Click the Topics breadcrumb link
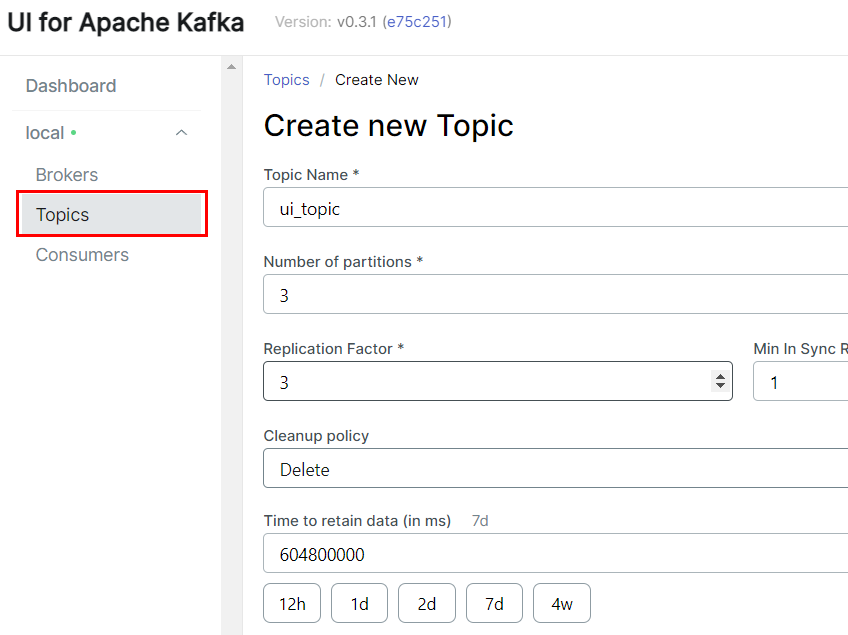Screen dimensions: 848x635 click(x=287, y=80)
